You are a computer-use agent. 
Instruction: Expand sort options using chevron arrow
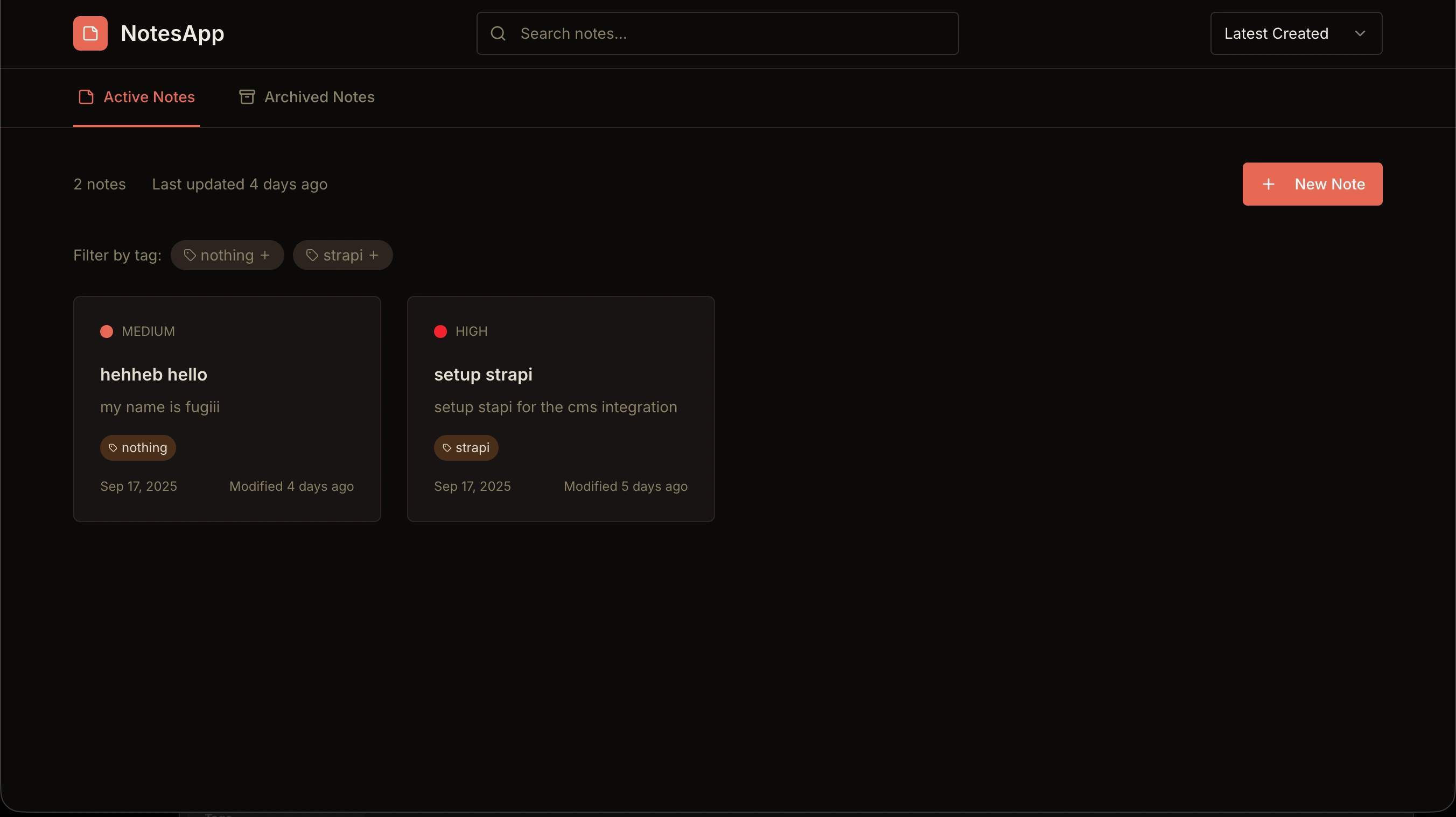click(x=1360, y=33)
